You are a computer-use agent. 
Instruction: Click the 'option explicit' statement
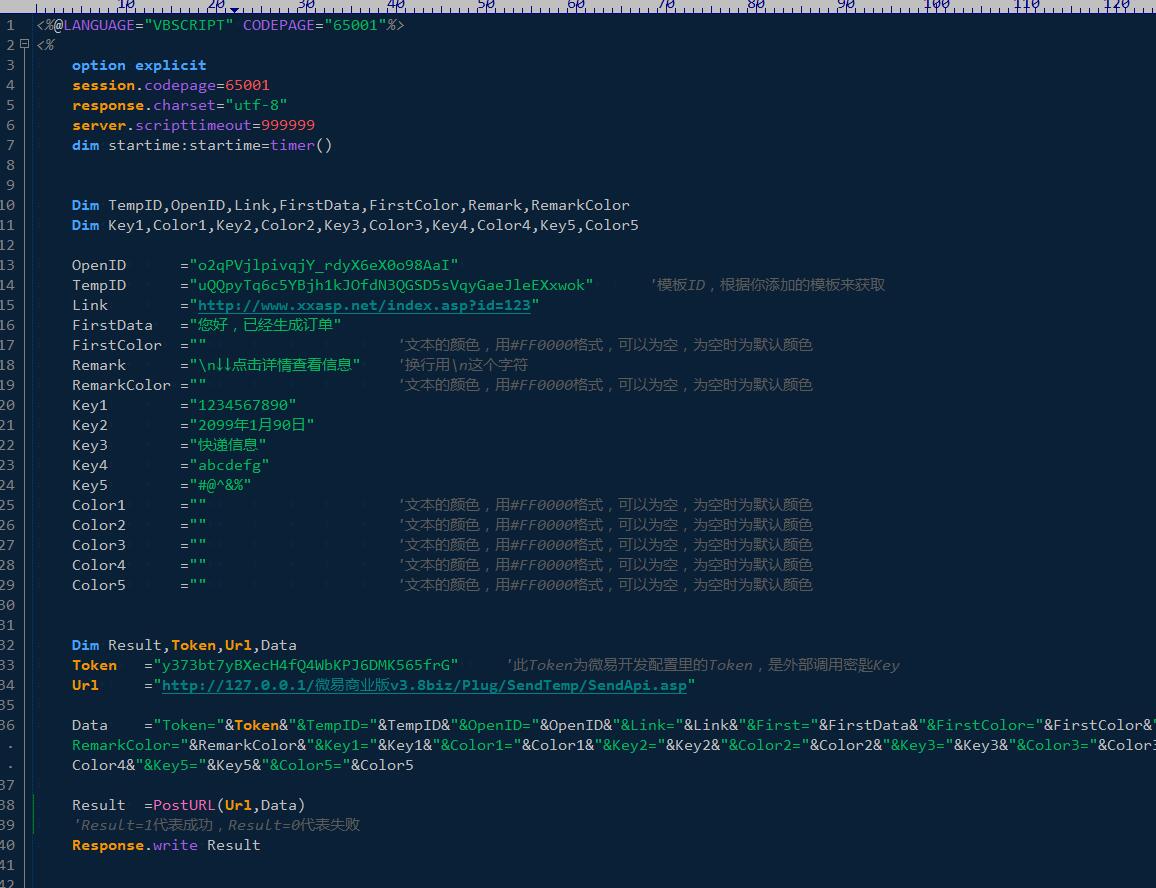click(x=139, y=66)
